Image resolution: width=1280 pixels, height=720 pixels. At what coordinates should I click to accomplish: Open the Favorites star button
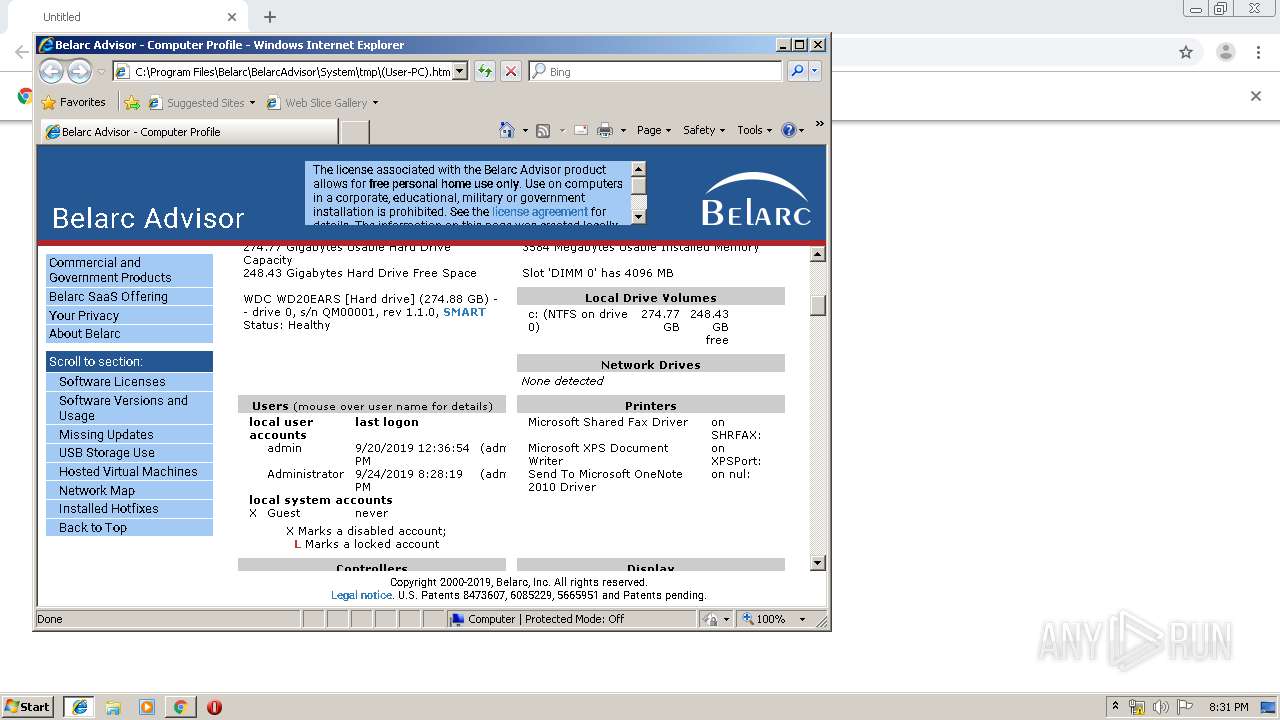tap(73, 102)
